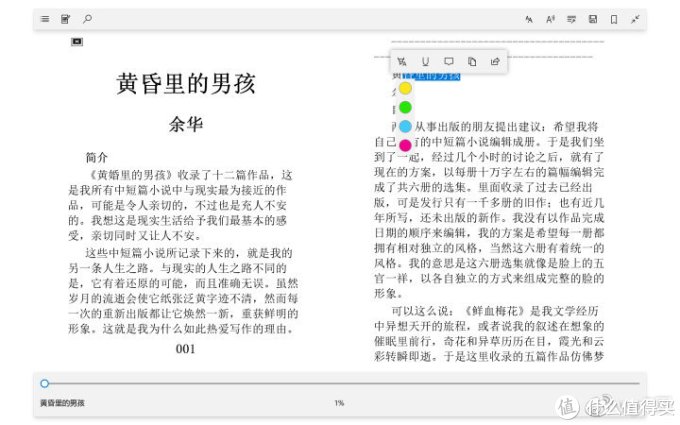Open text options icon in top toolbar
This screenshot has height=425, width=680.
click(529, 19)
